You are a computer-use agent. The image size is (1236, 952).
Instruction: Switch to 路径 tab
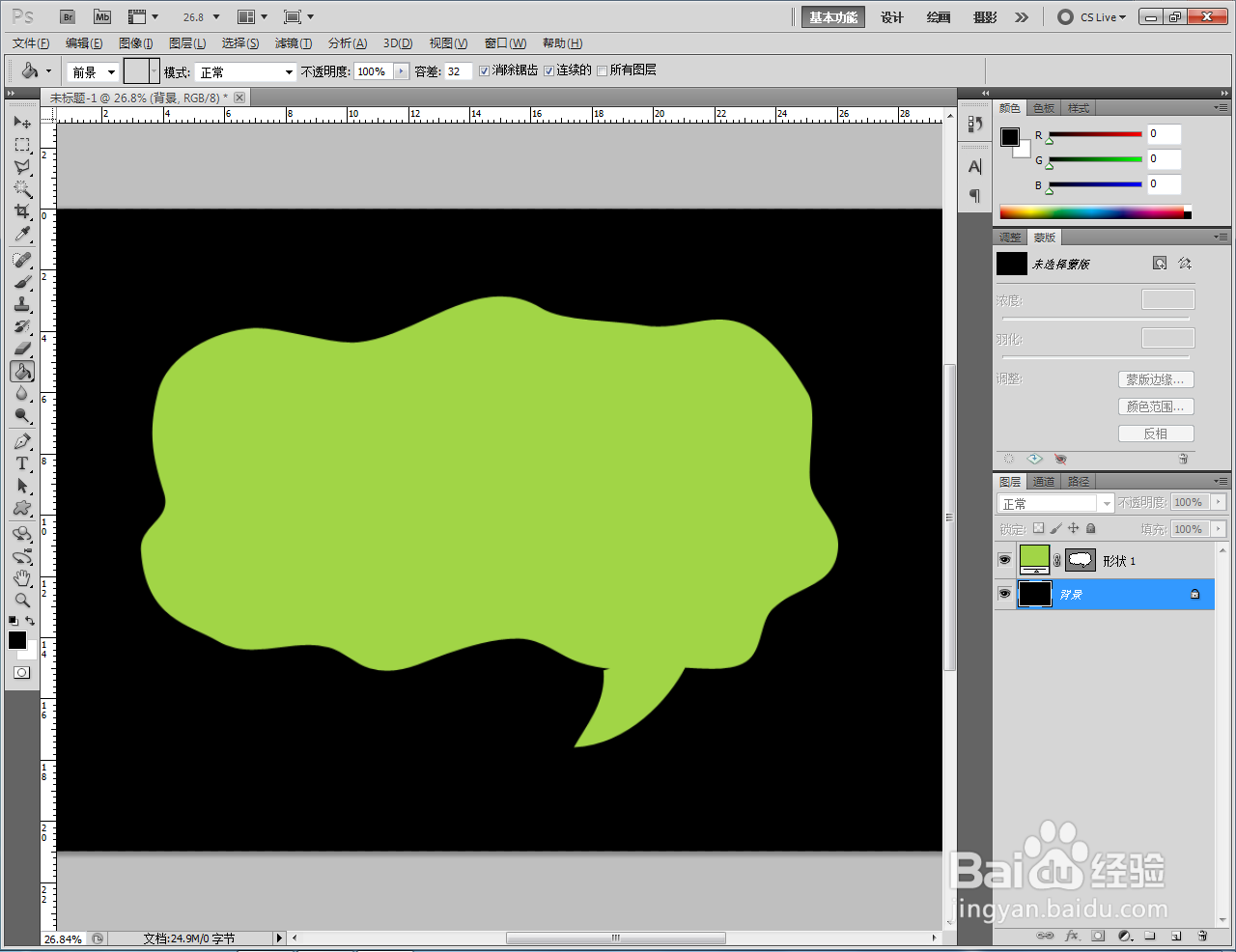(1079, 482)
